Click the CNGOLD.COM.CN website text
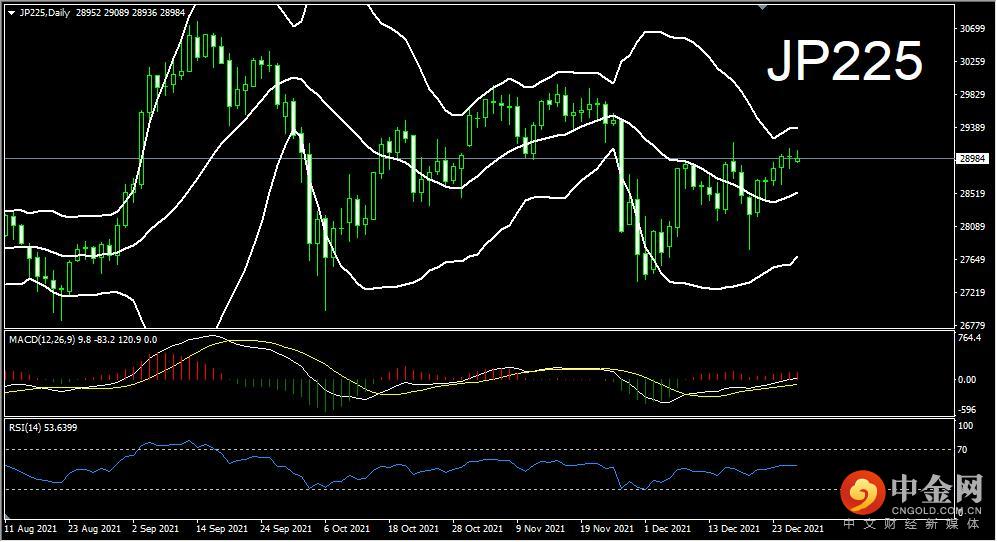 click(936, 511)
